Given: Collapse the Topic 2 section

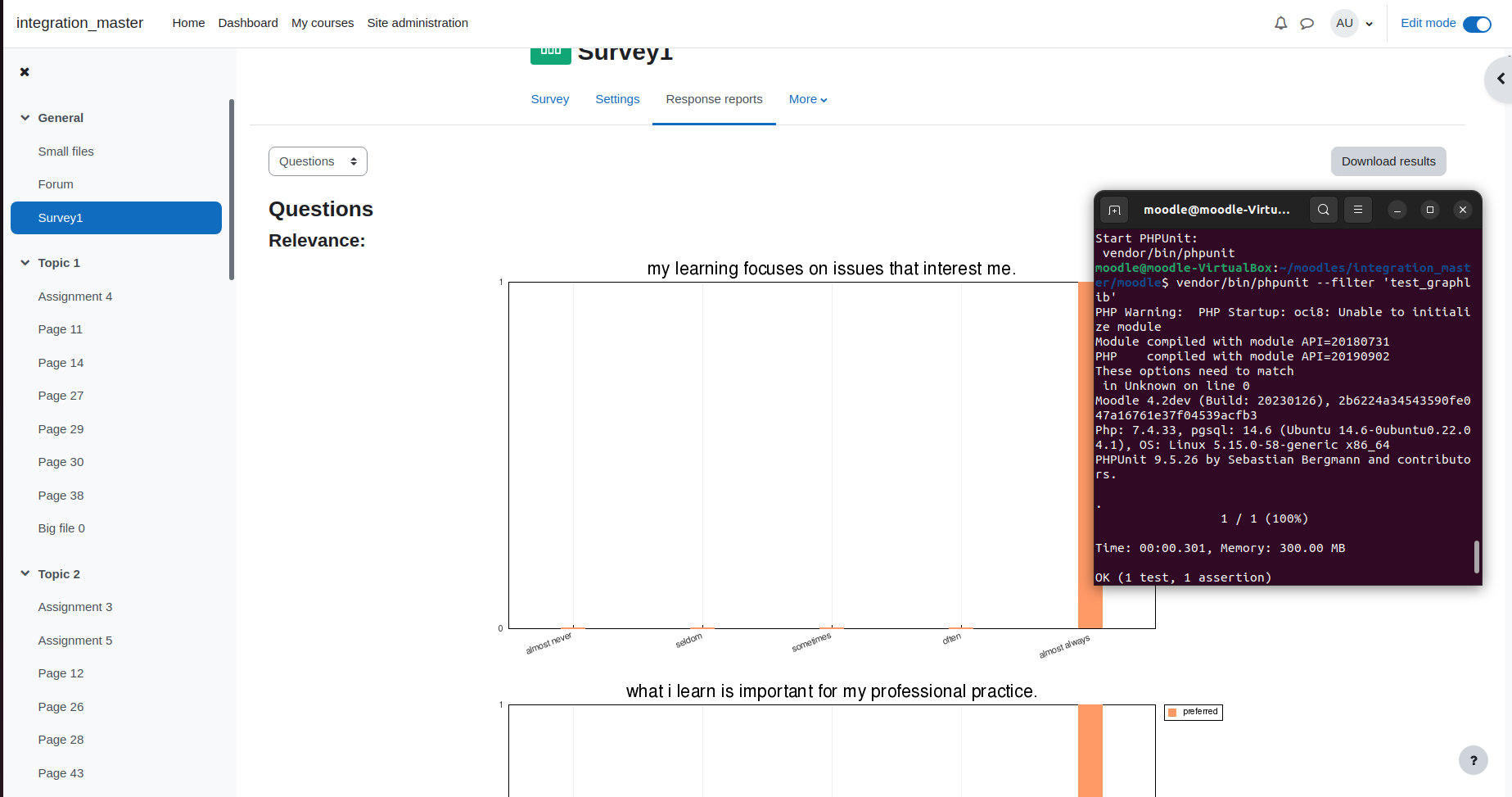Looking at the screenshot, I should [x=25, y=574].
